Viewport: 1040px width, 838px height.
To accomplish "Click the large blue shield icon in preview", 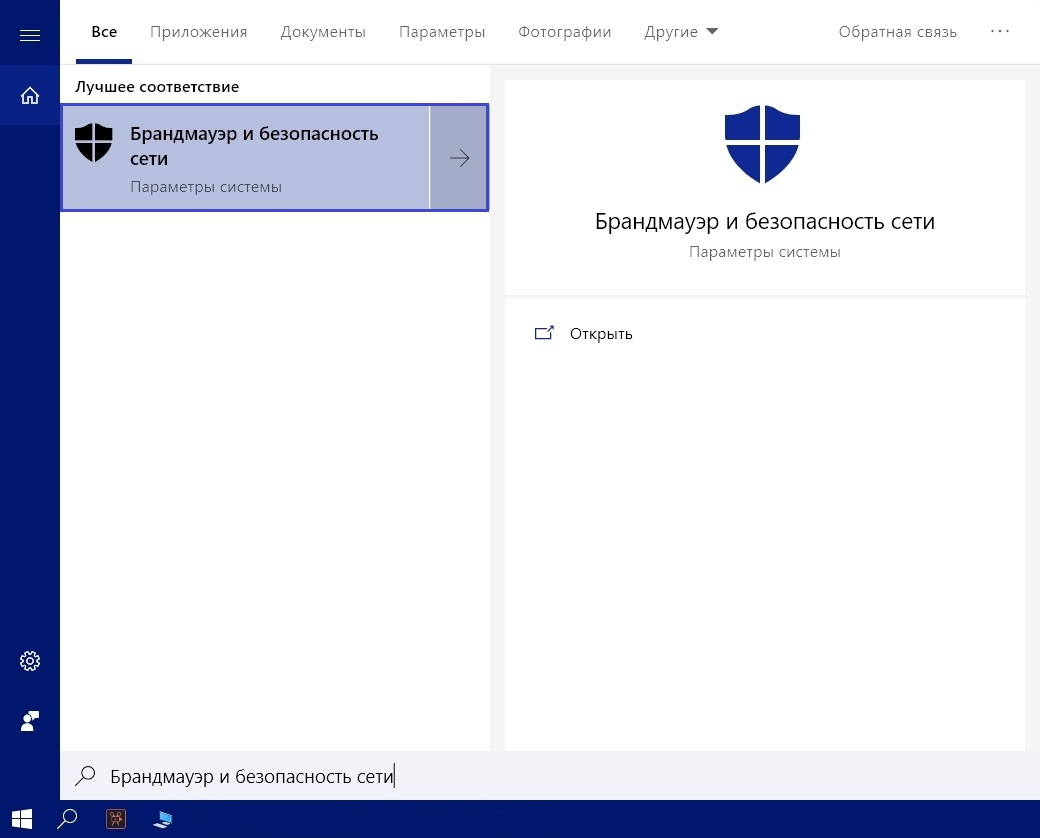I will 762,143.
